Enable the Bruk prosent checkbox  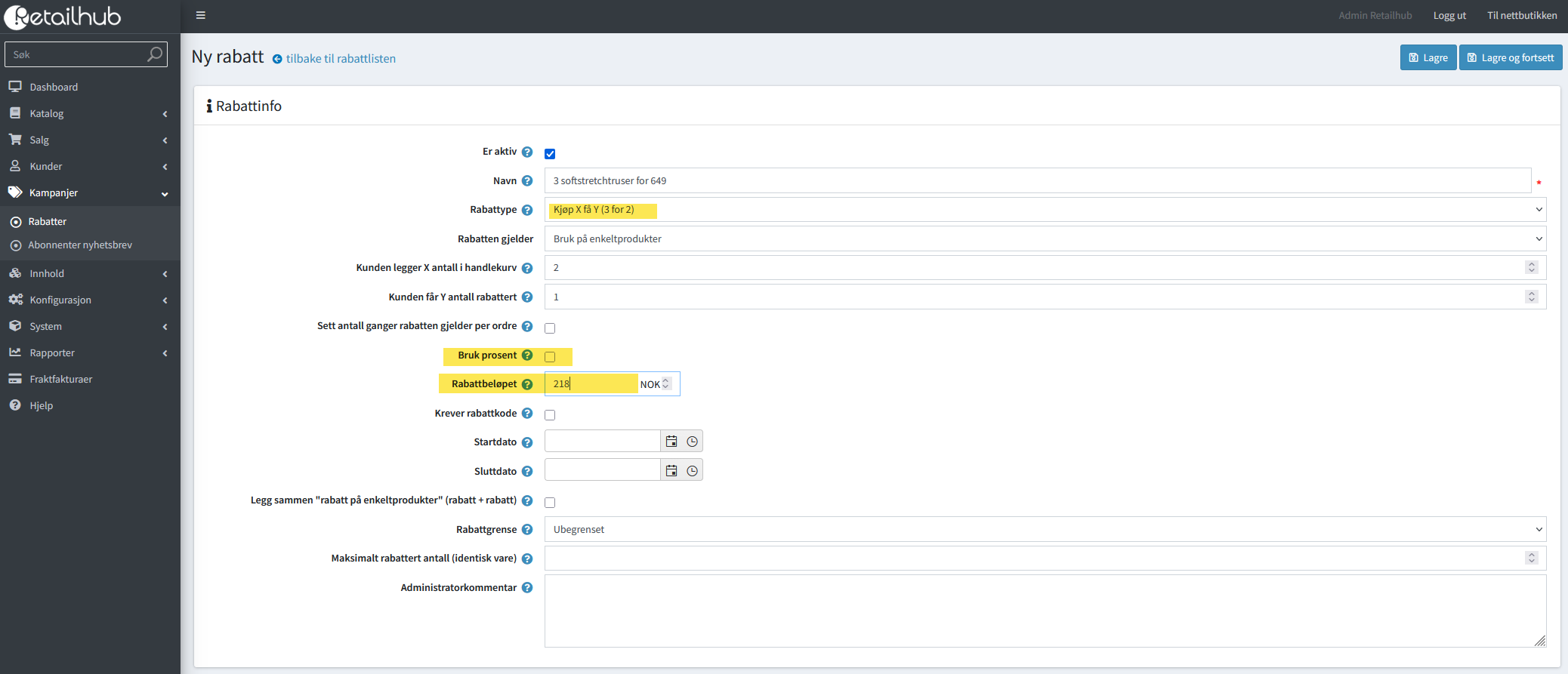pos(550,357)
